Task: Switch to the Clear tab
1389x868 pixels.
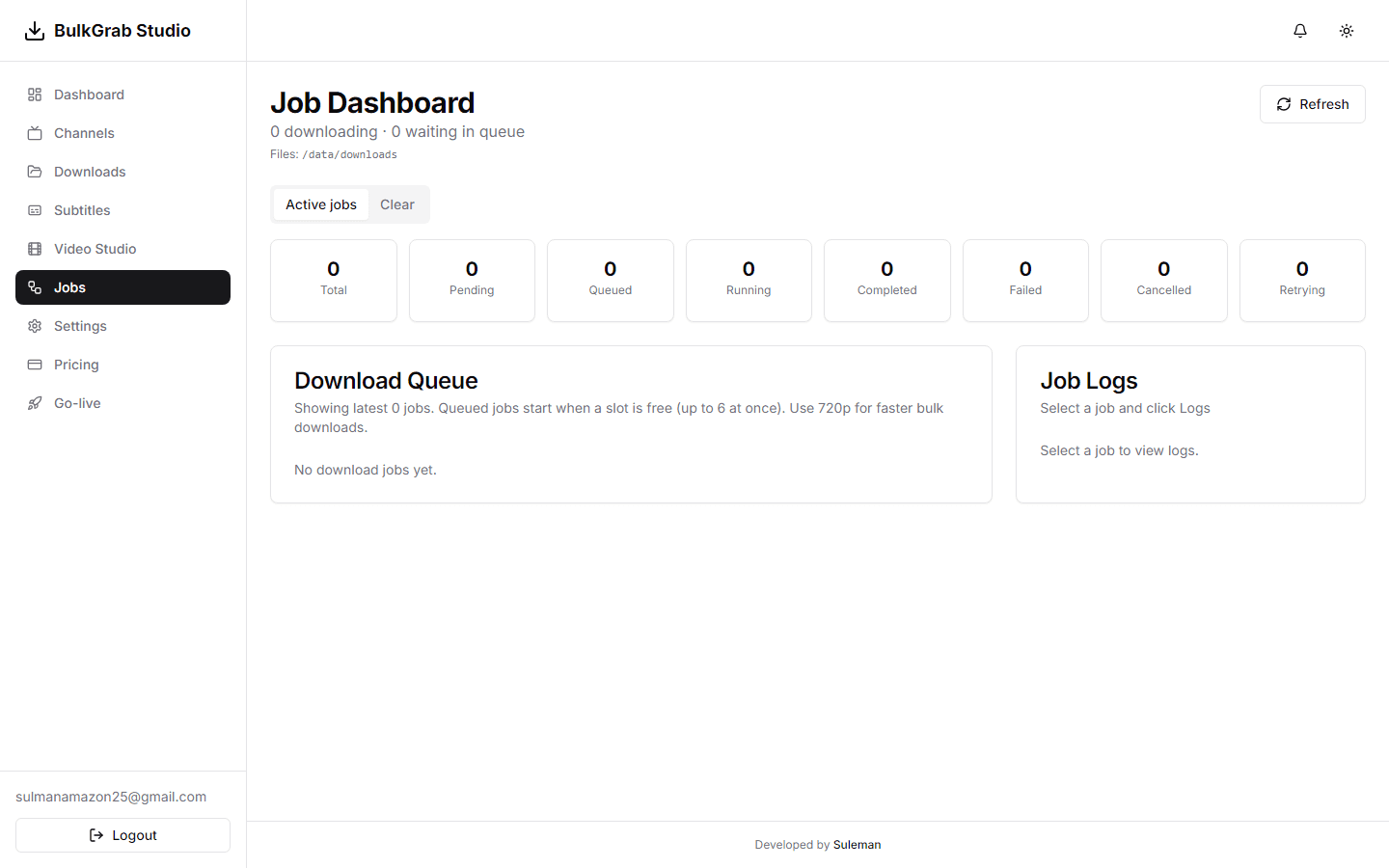Action: point(397,204)
